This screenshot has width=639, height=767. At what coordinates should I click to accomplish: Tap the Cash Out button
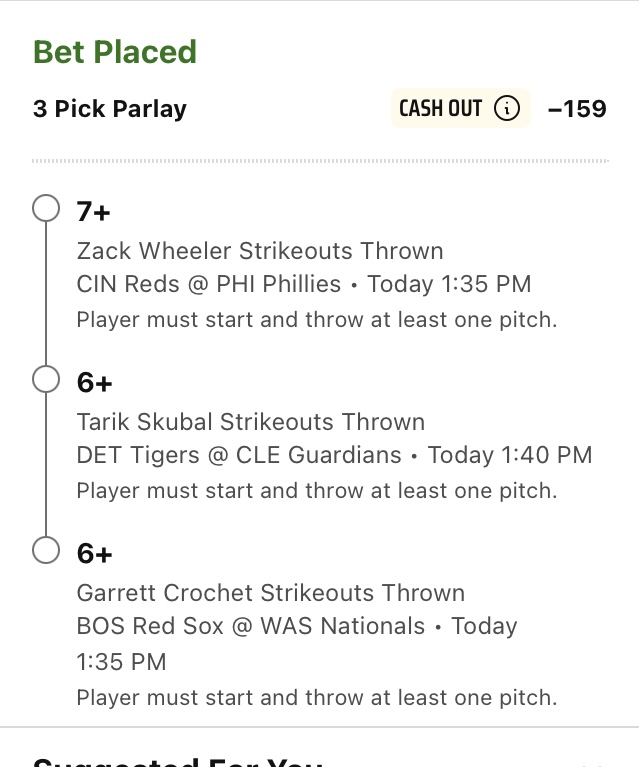click(460, 108)
